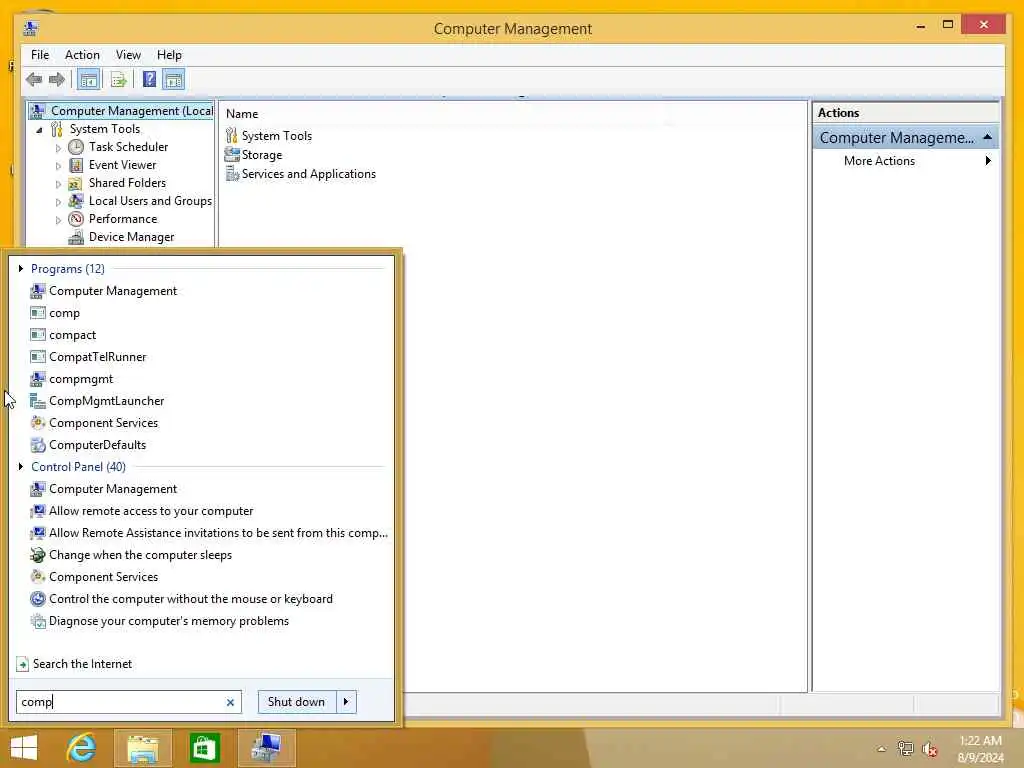This screenshot has width=1024, height=768.
Task: Open the Action menu
Action: pyautogui.click(x=82, y=55)
